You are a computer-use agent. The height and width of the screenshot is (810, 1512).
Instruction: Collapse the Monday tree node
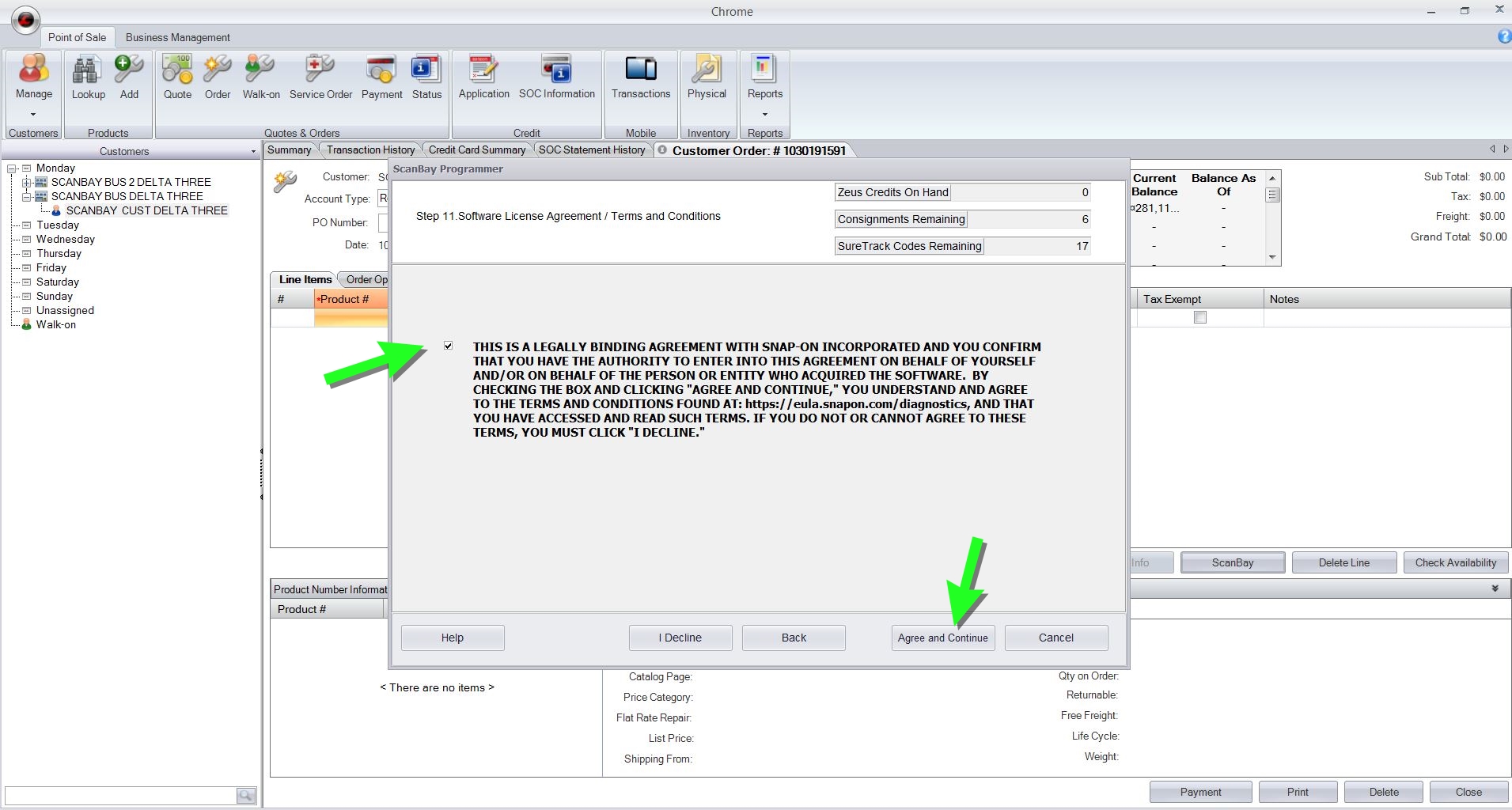coord(13,168)
